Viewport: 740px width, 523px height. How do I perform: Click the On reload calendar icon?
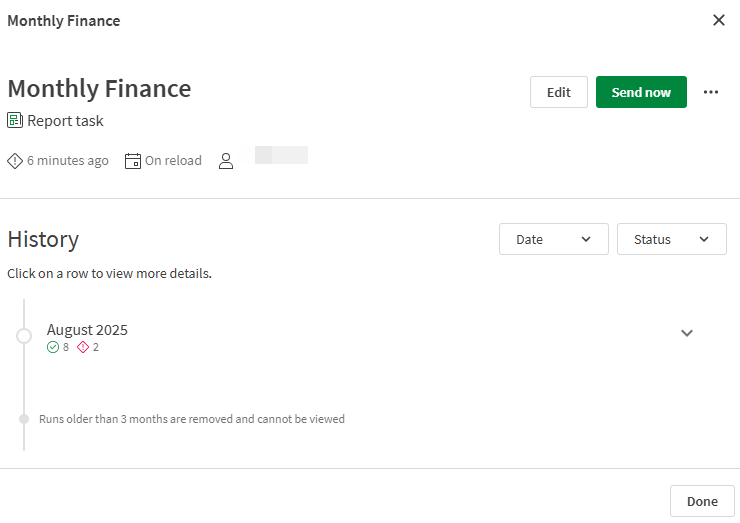click(x=133, y=161)
